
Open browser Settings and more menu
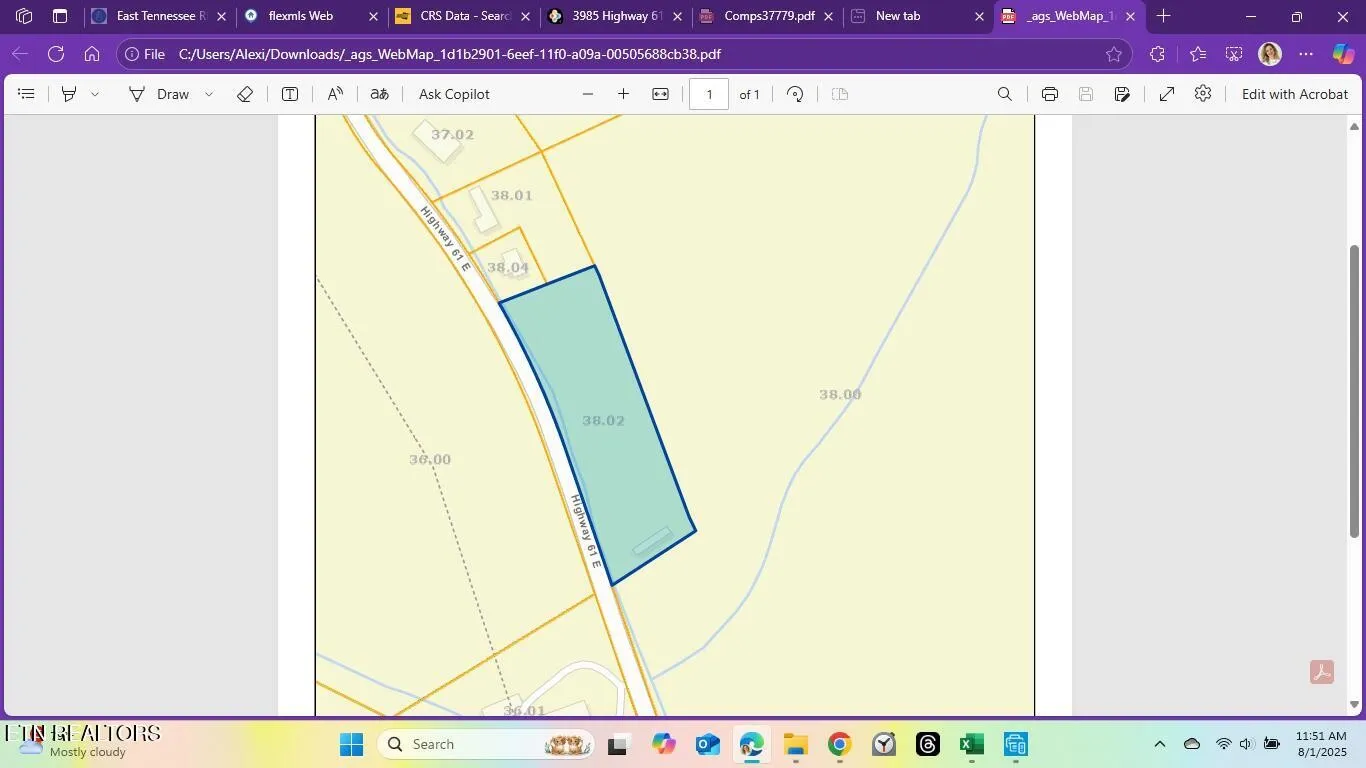tap(1306, 54)
